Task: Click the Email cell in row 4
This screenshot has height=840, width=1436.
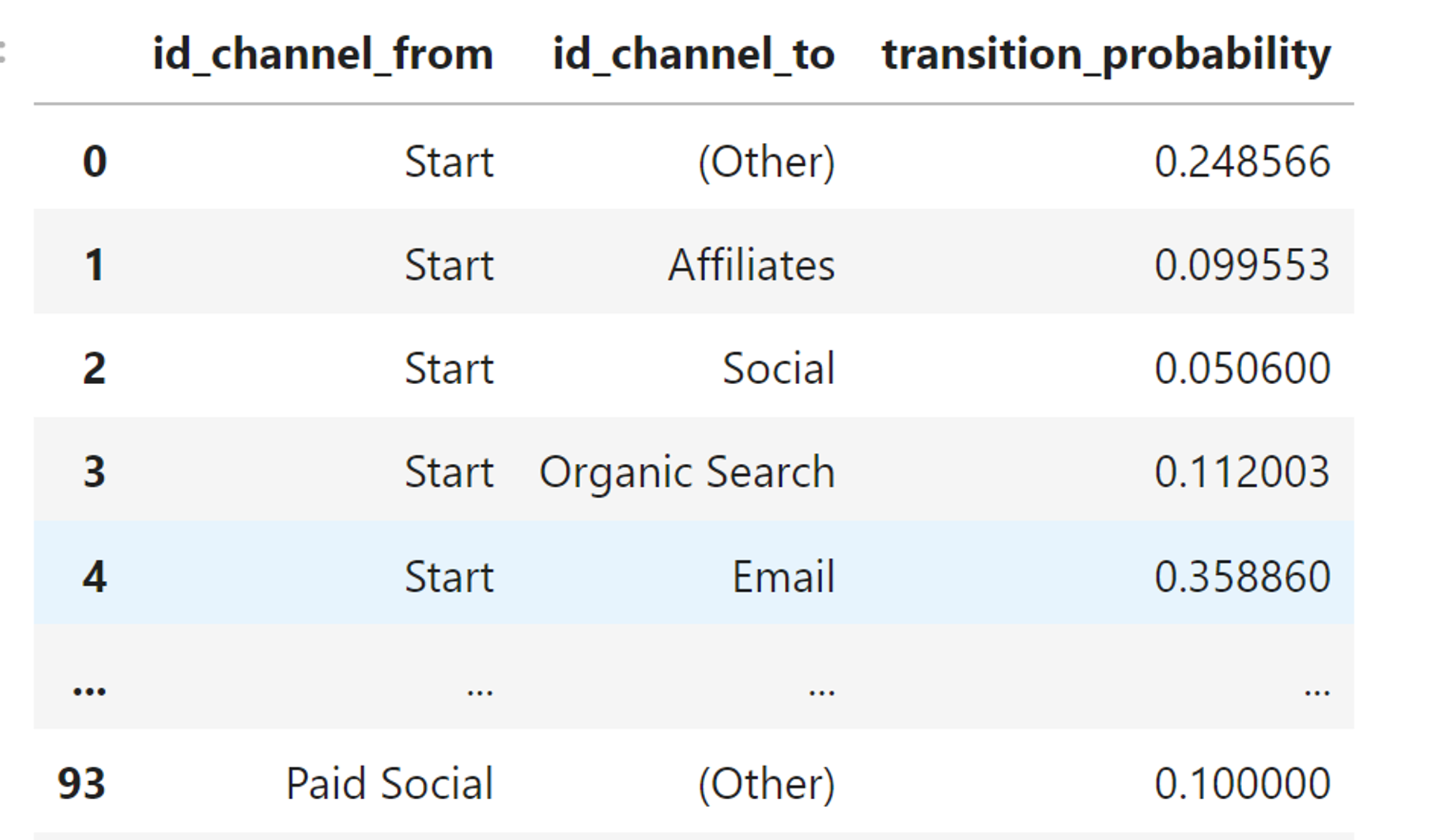Action: pyautogui.click(x=783, y=577)
